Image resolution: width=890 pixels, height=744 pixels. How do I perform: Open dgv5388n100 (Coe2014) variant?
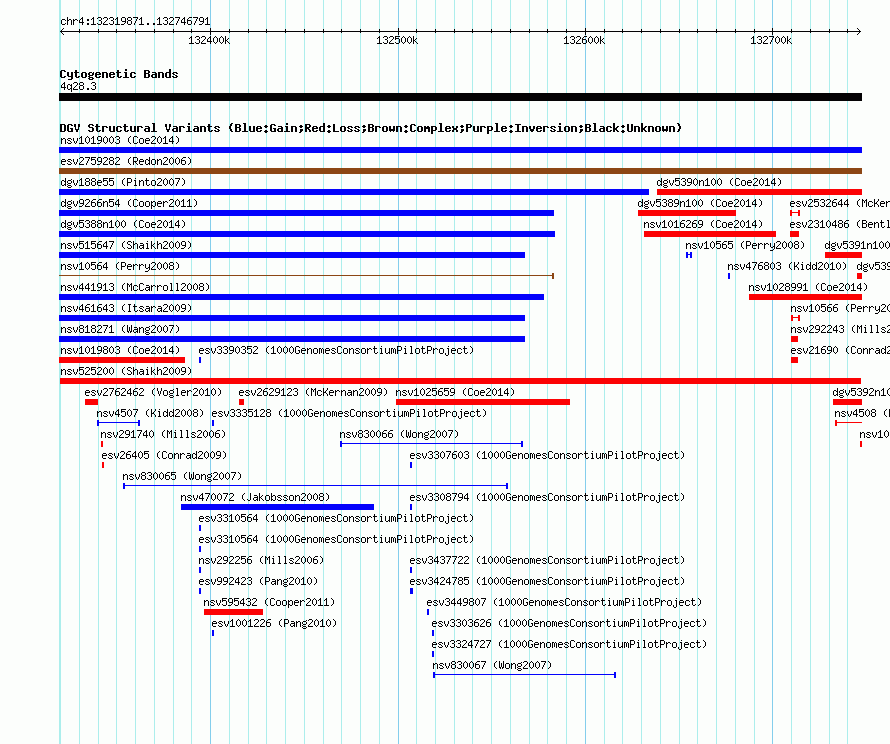(123, 224)
